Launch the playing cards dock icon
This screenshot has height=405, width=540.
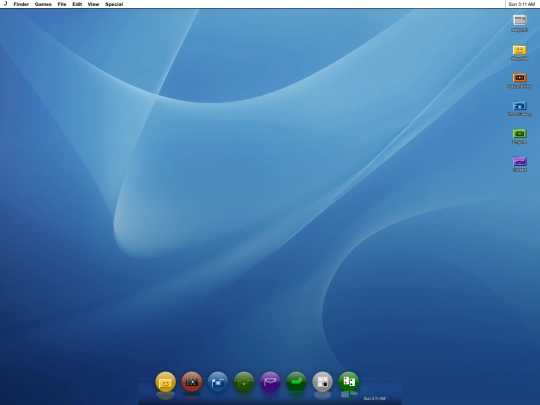[349, 382]
